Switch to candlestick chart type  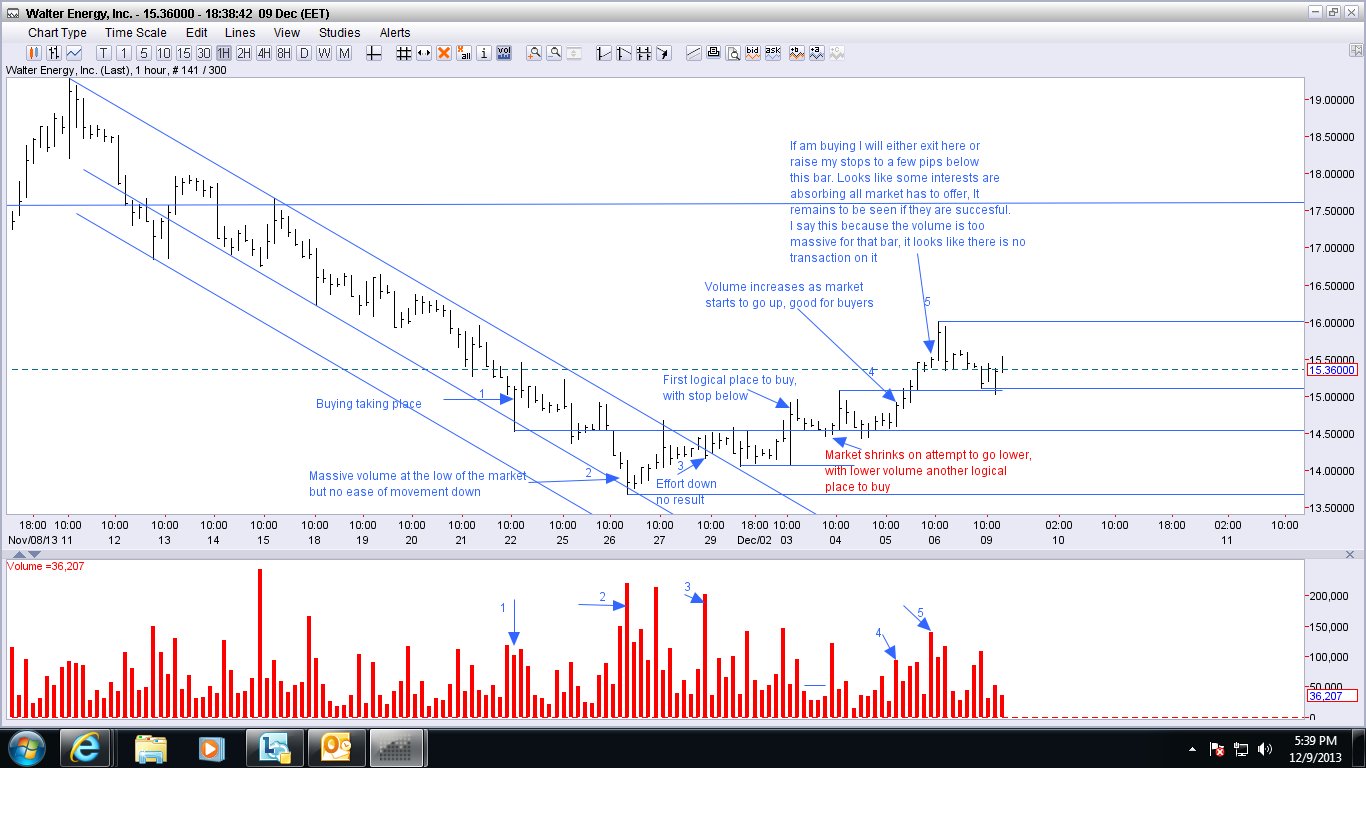[33, 53]
